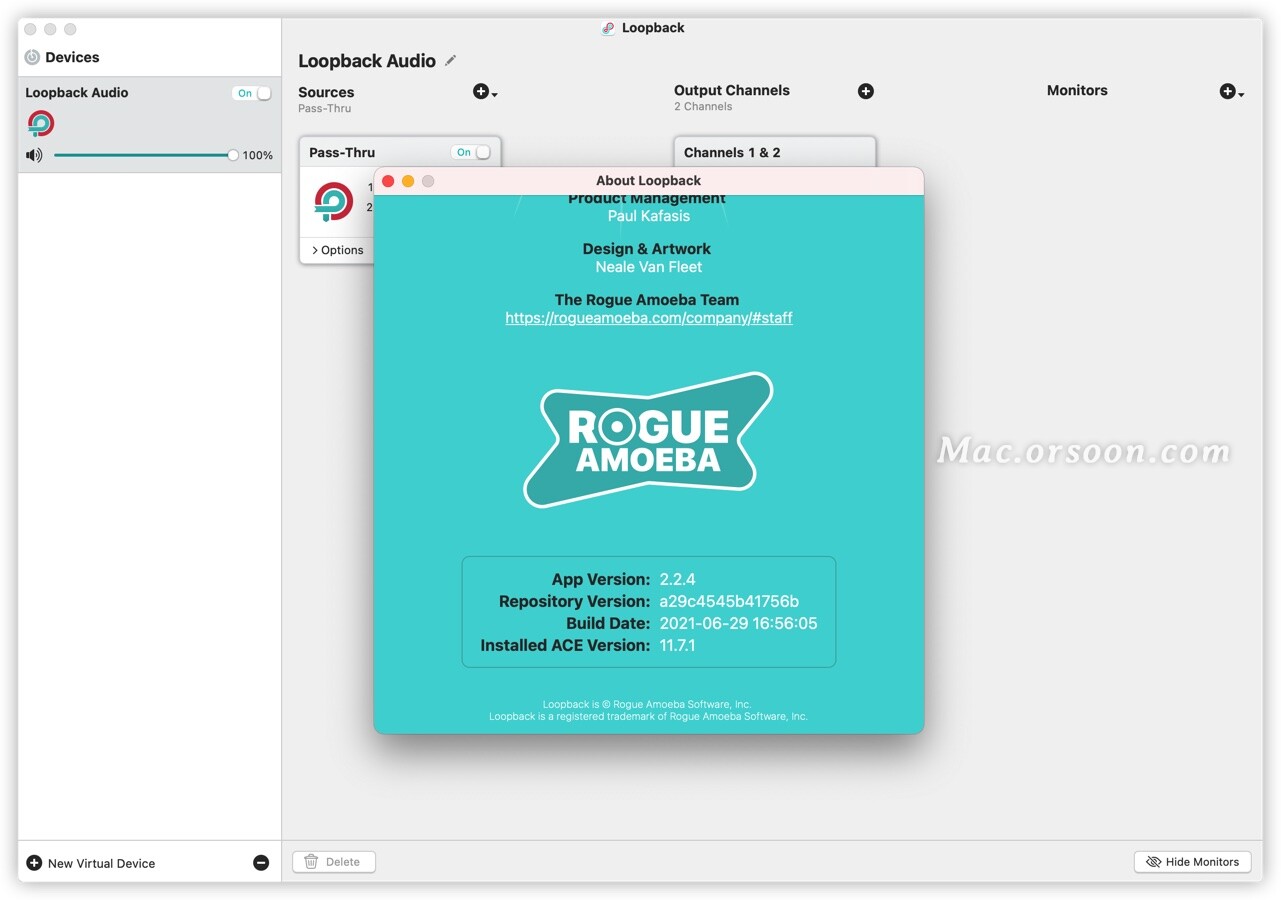
Task: Toggle the Loopback Audio device On switch
Action: click(252, 93)
